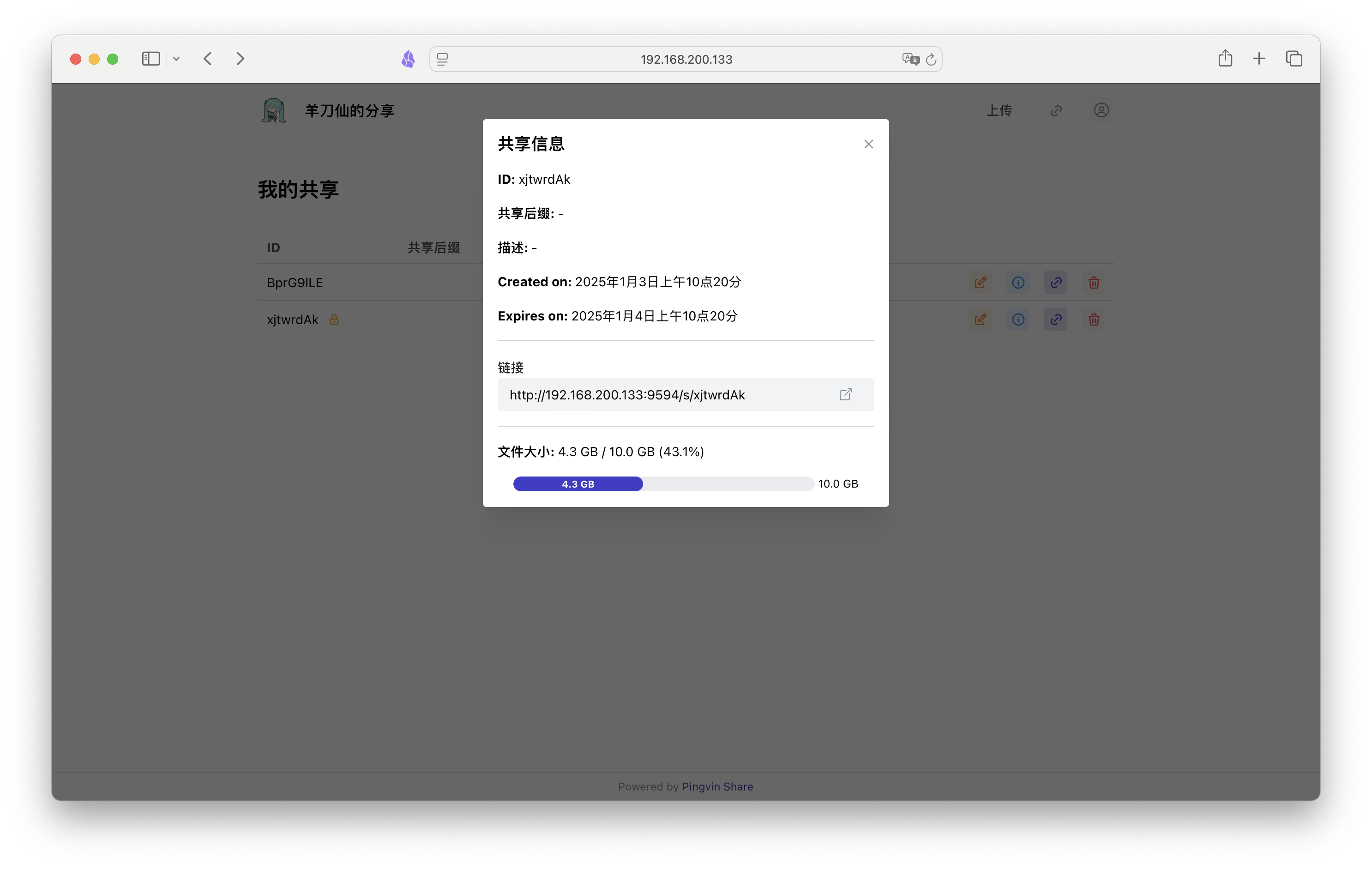Click the purple browser extension icon
This screenshot has width=1372, height=869.
click(x=408, y=59)
